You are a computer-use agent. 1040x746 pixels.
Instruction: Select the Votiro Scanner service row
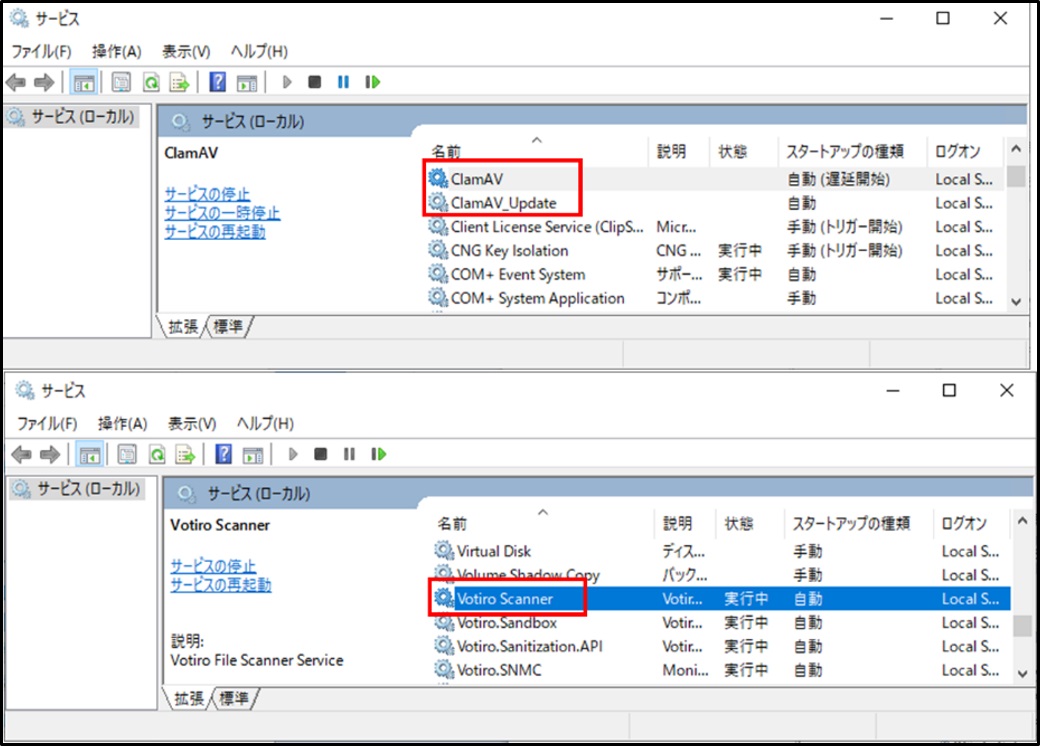point(720,599)
